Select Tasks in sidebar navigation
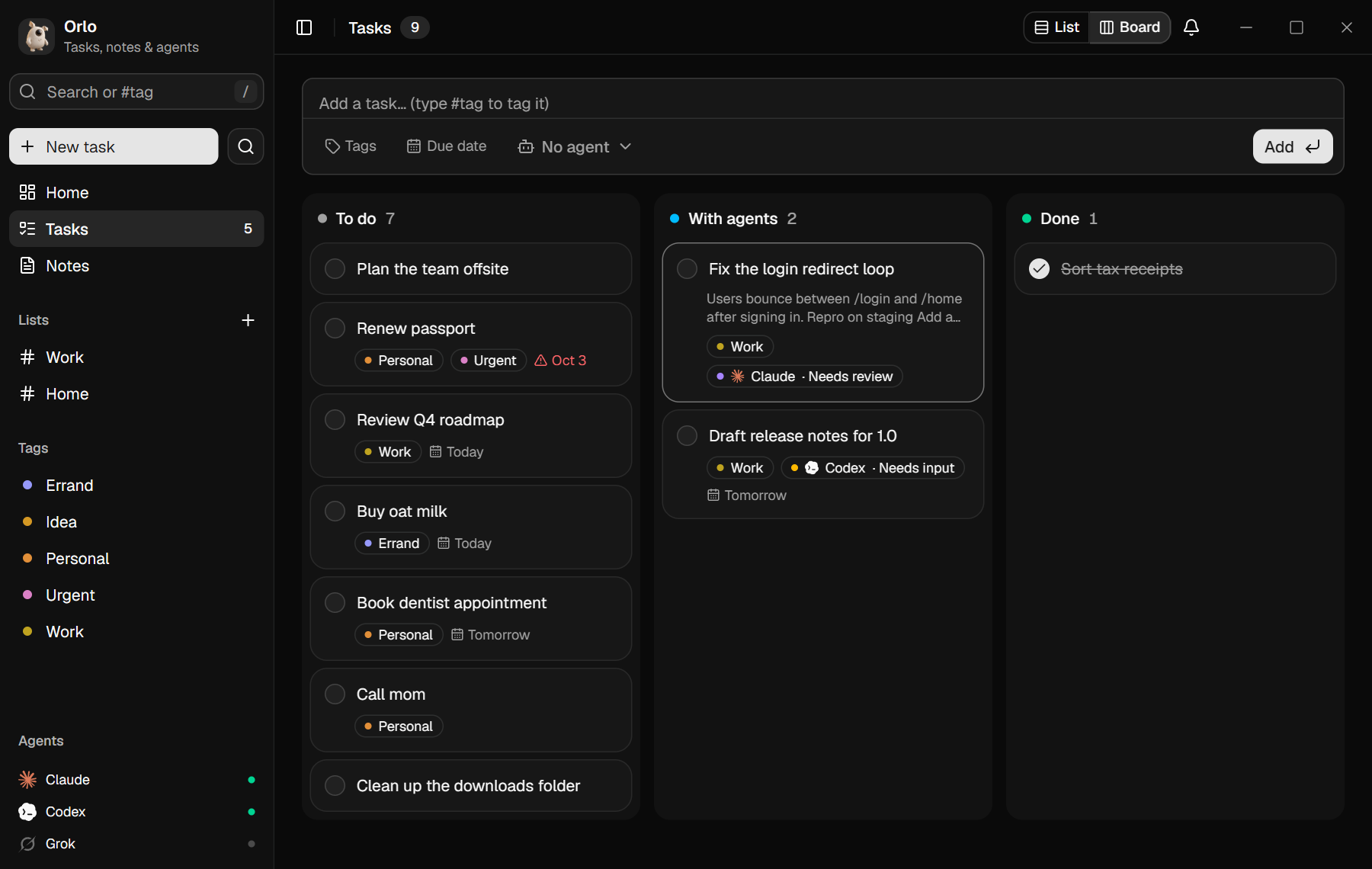This screenshot has width=1372, height=869. coord(136,229)
